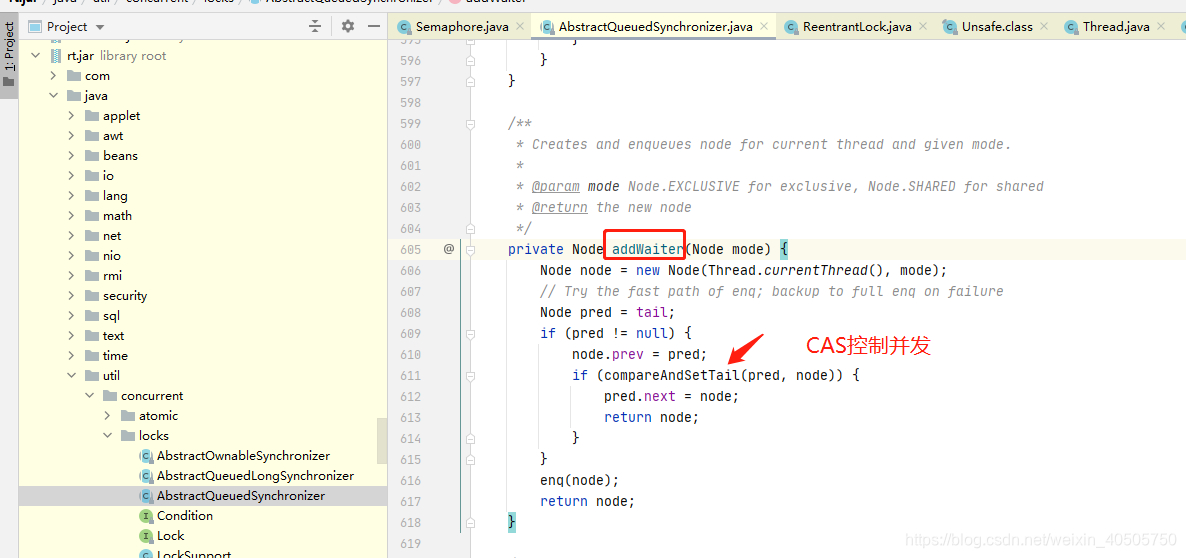Screen dimensions: 1186x558
Task: Expand the text folder
Action: pos(71,336)
